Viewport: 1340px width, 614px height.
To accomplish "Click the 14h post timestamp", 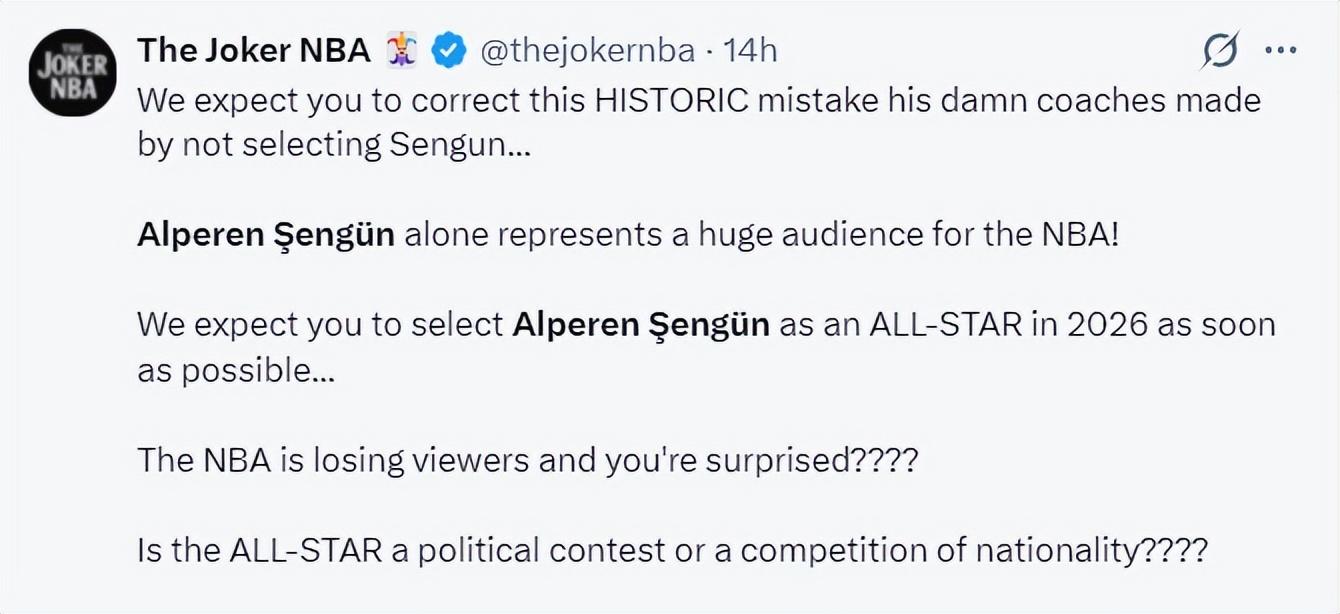I will (x=750, y=50).
